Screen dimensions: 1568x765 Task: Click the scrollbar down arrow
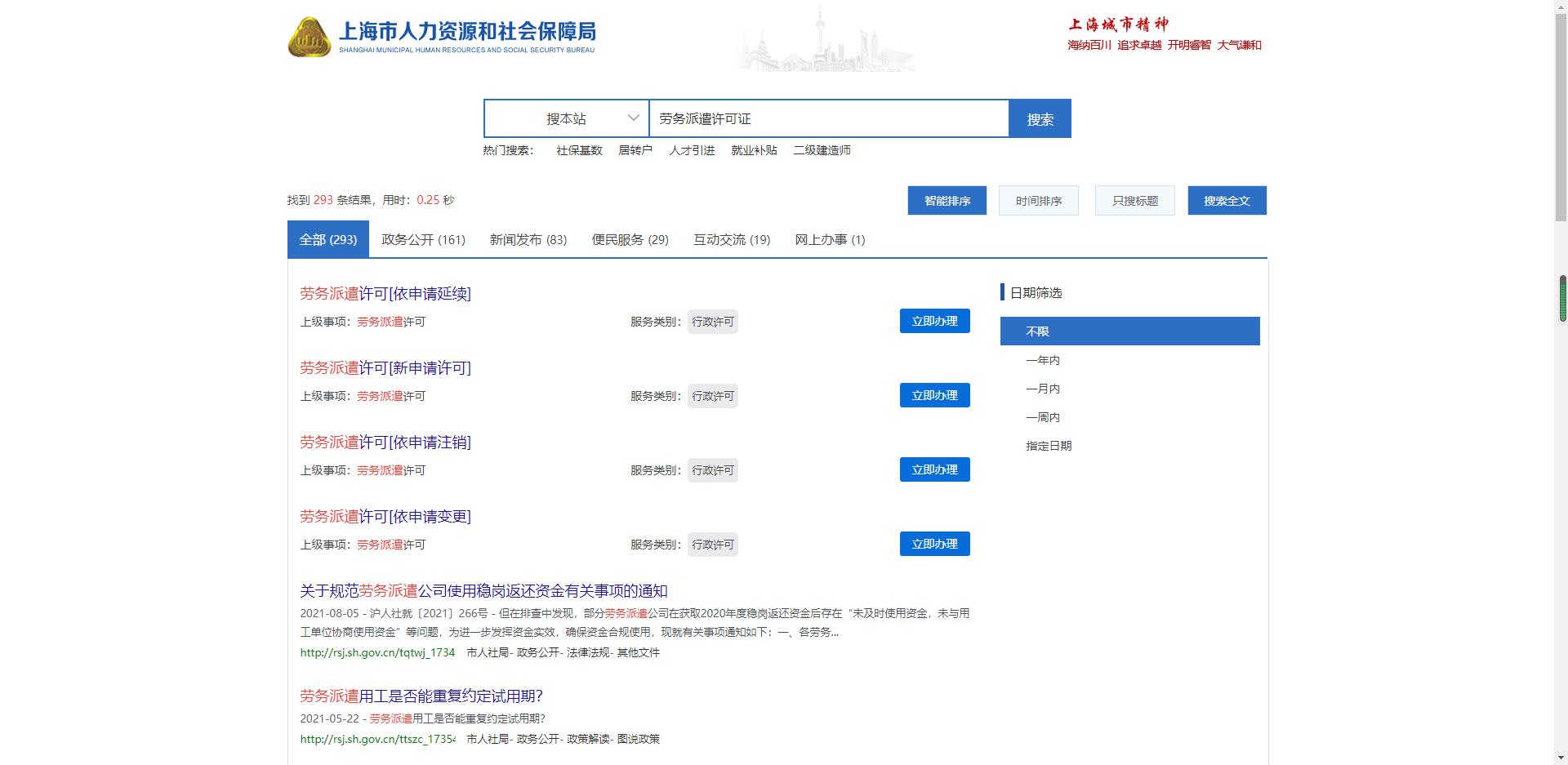point(1561,758)
